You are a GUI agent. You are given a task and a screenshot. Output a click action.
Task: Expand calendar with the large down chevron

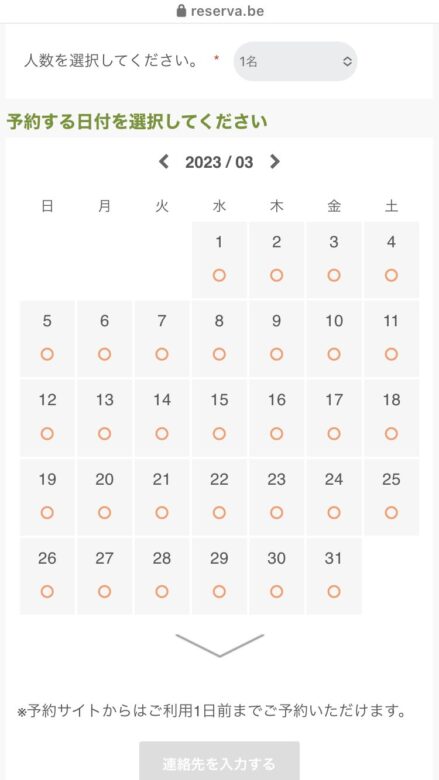[220, 645]
